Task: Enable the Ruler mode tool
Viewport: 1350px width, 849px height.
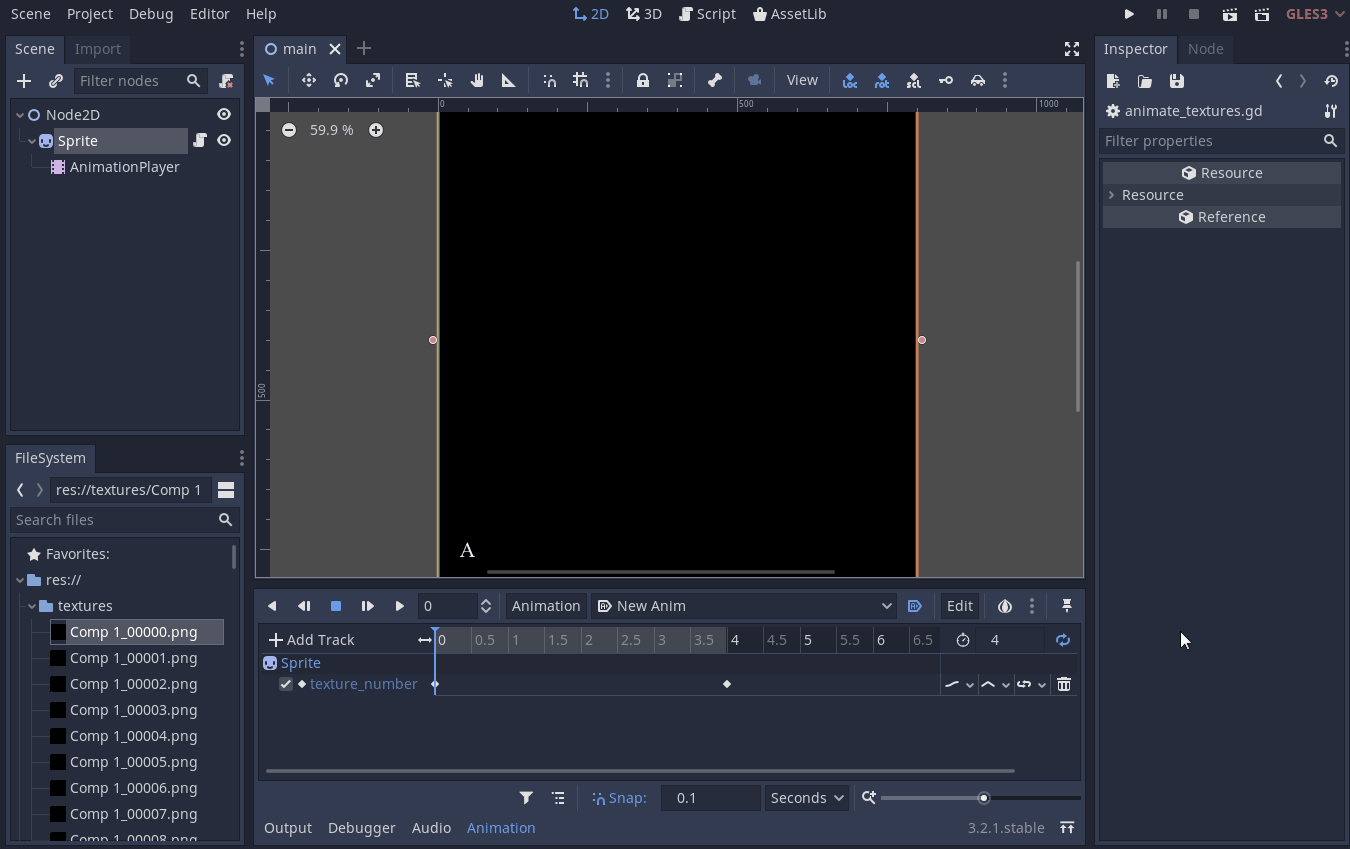Action: coord(509,80)
